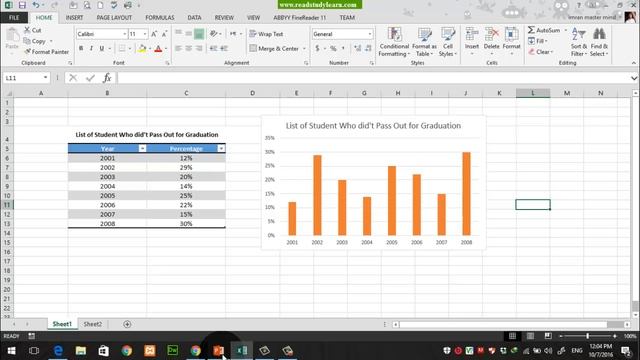Toggle Merge & Center
Screen dimensions: 640x360
[x=274, y=49]
